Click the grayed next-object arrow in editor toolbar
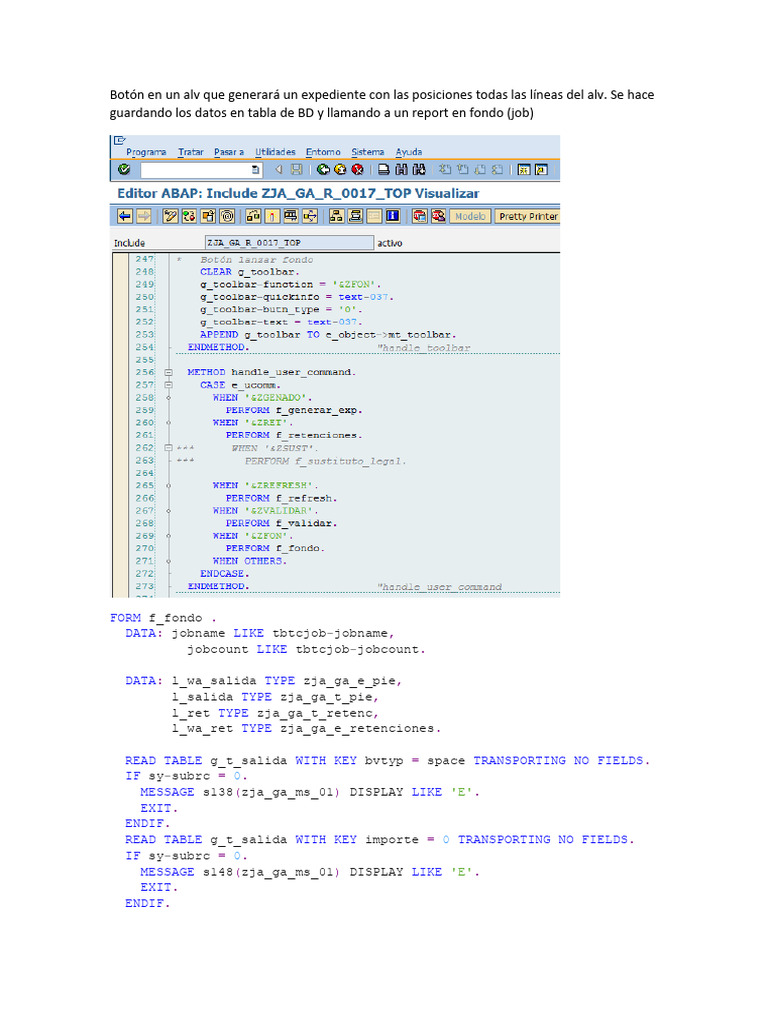This screenshot has width=768, height=1024. coord(144,216)
